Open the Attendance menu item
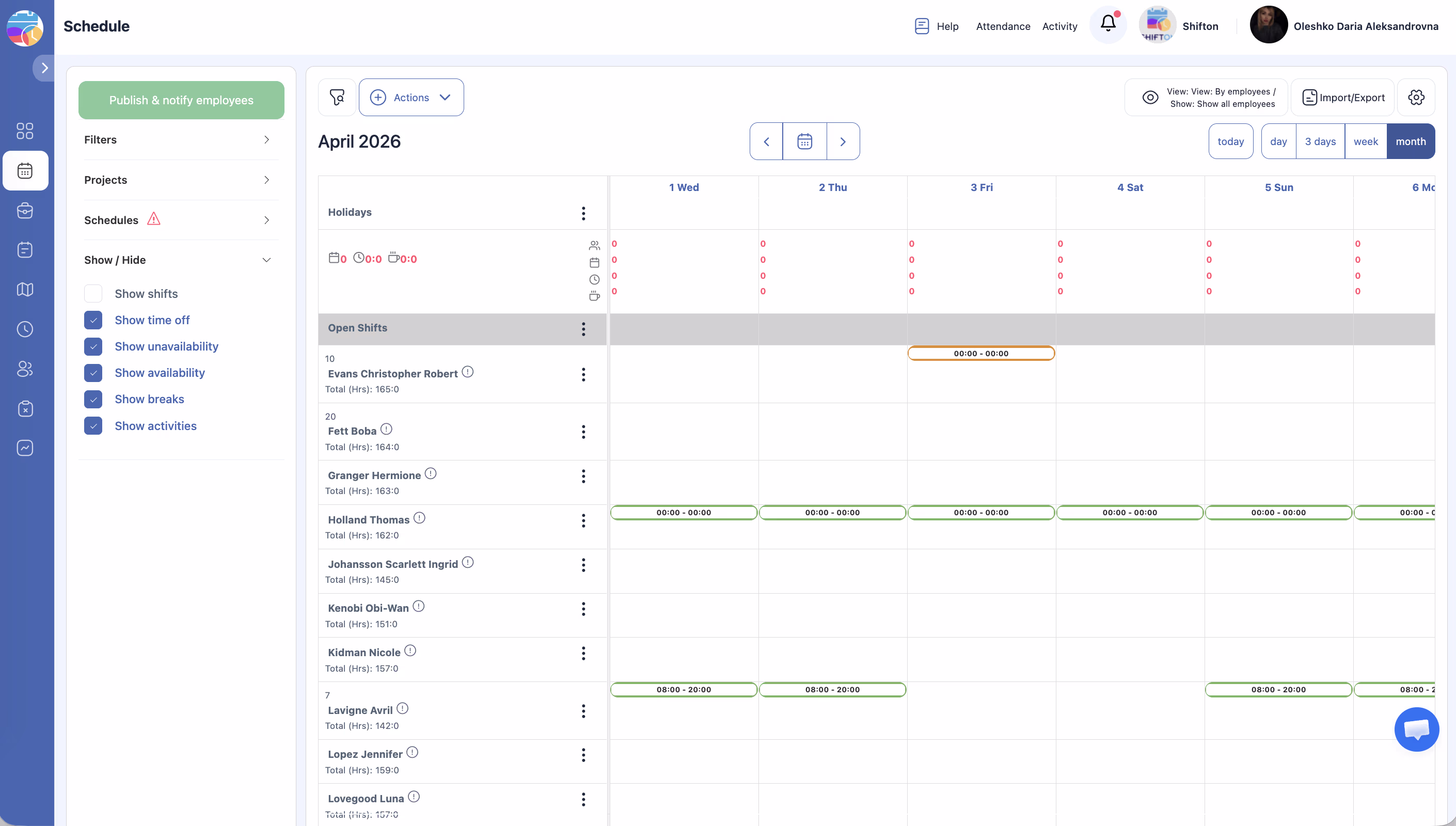 coord(1003,26)
